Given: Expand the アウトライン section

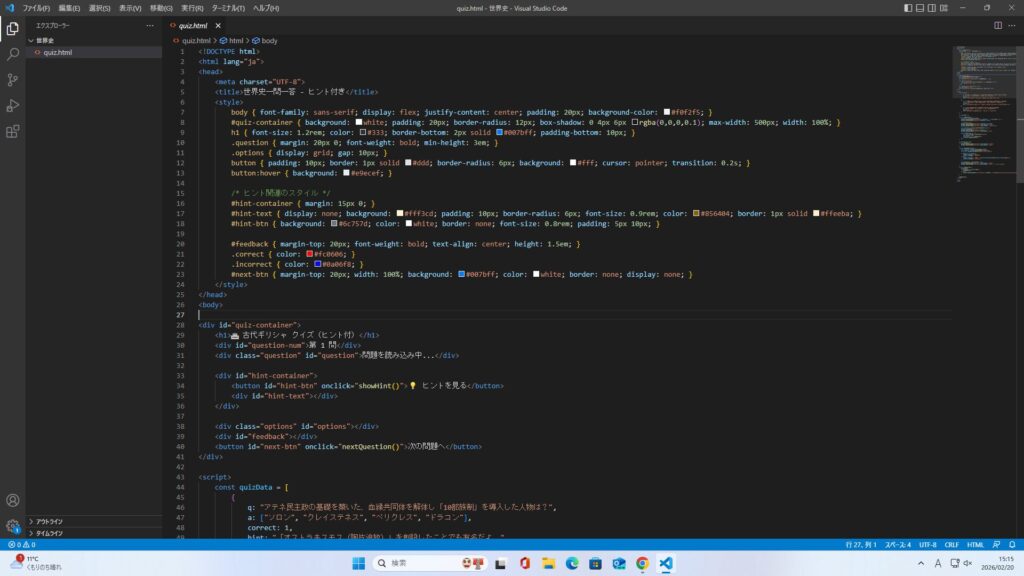Looking at the screenshot, I should 50,521.
